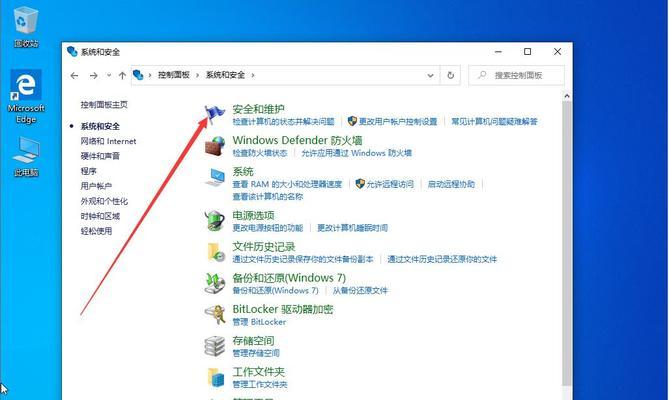Go to 控制面板主页 in sidebar

[x=104, y=104]
